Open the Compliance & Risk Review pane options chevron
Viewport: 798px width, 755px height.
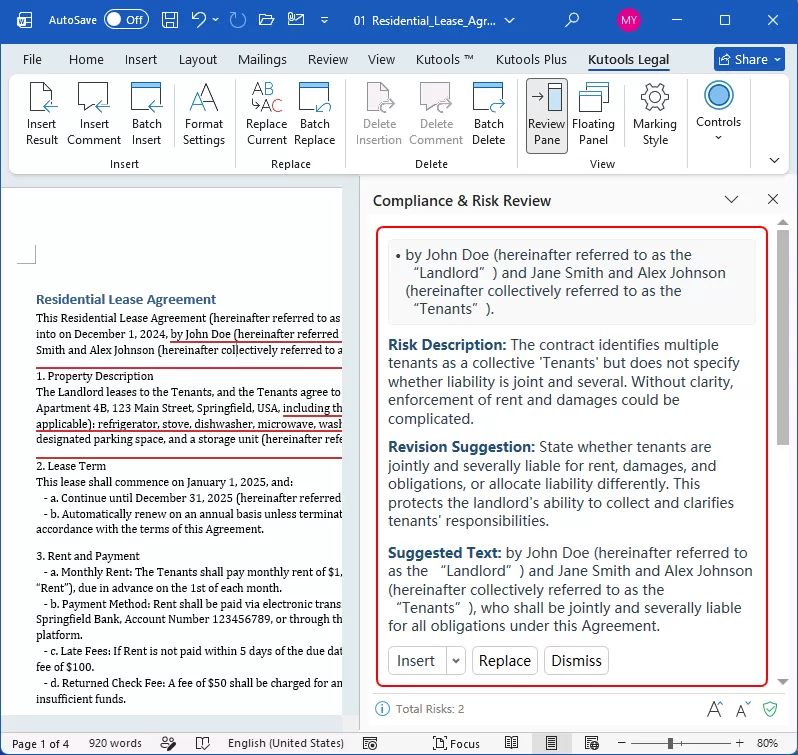[x=731, y=199]
